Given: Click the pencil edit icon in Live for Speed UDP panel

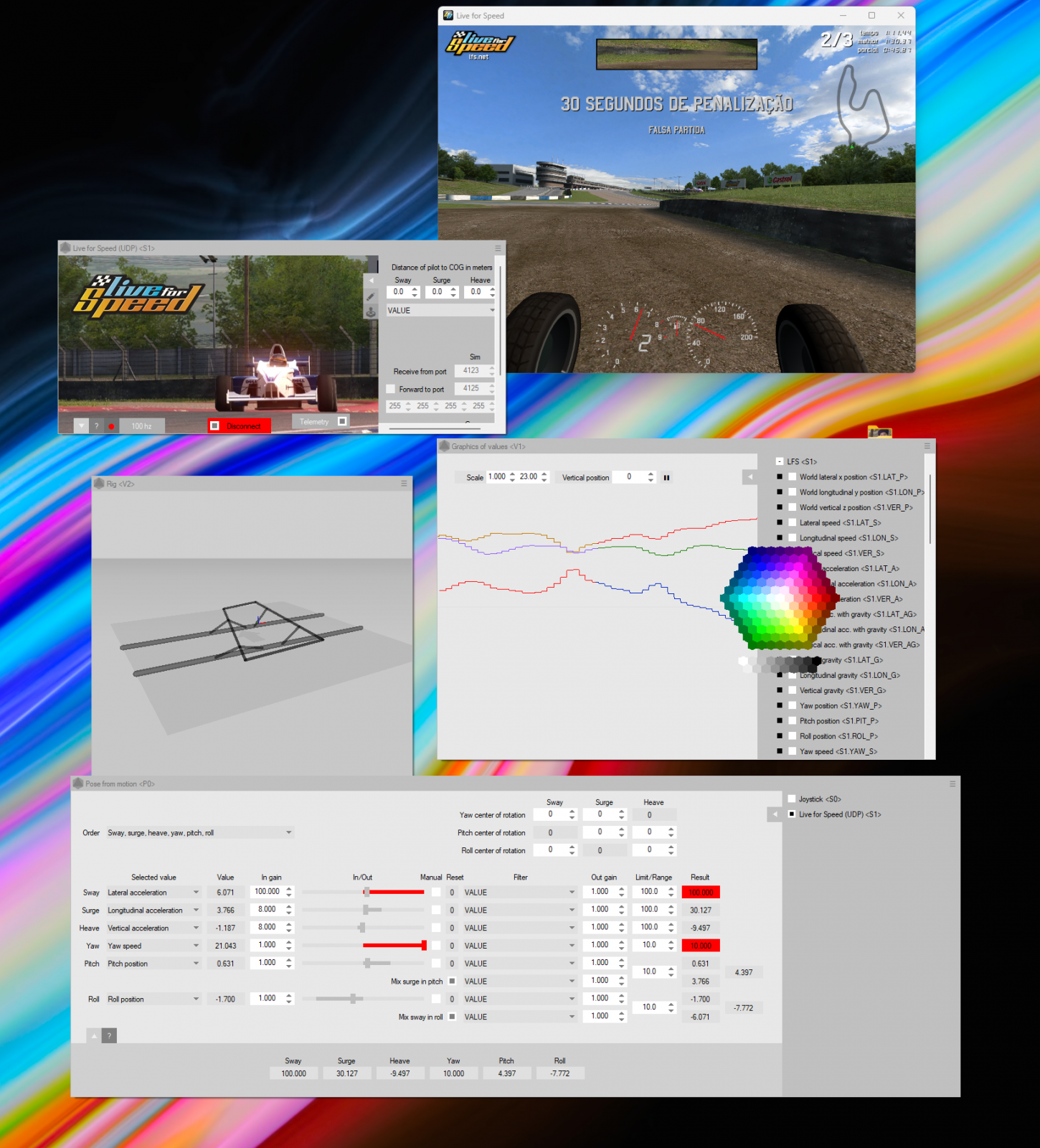Looking at the screenshot, I should pos(371,296).
